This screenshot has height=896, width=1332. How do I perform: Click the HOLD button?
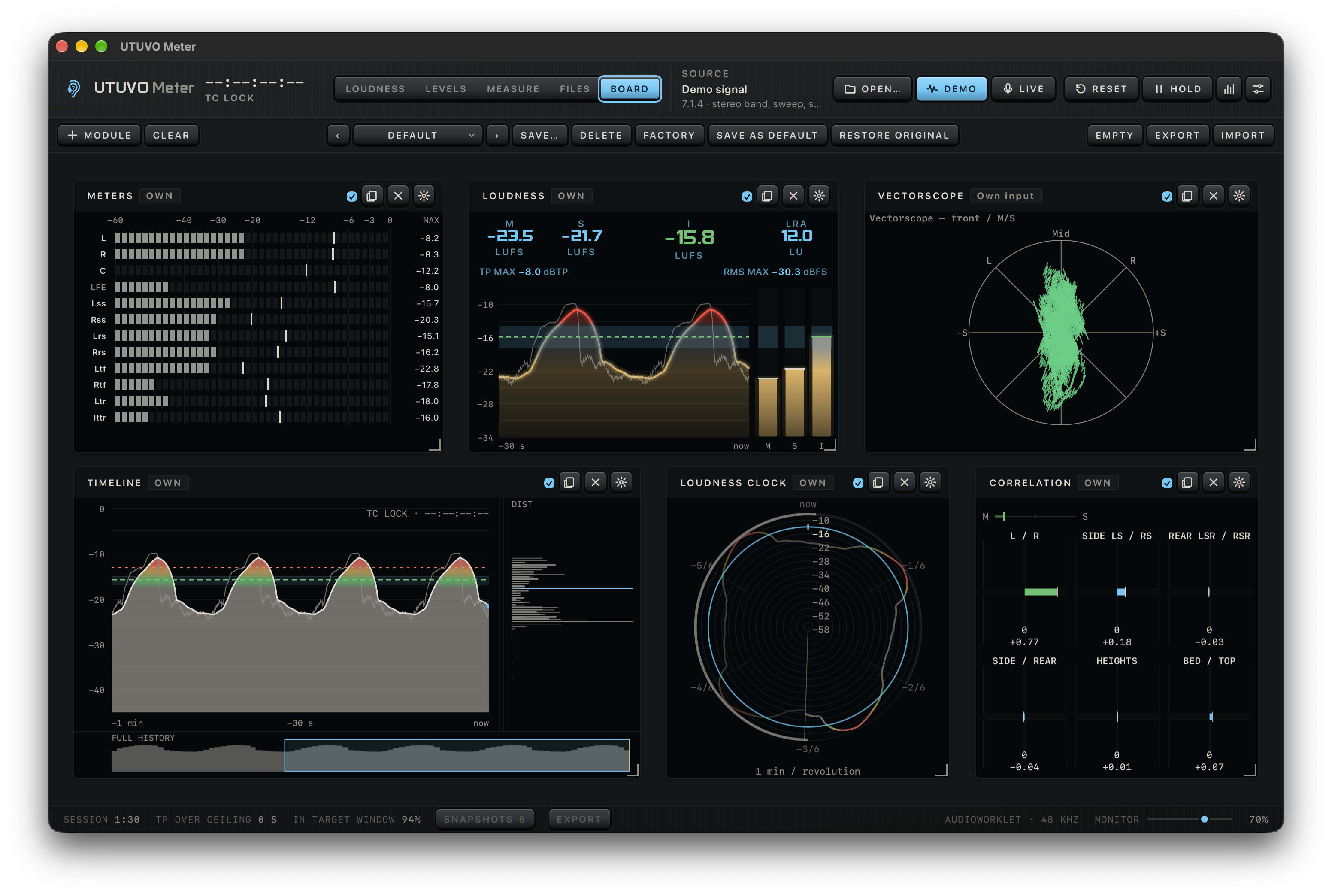click(x=1177, y=89)
